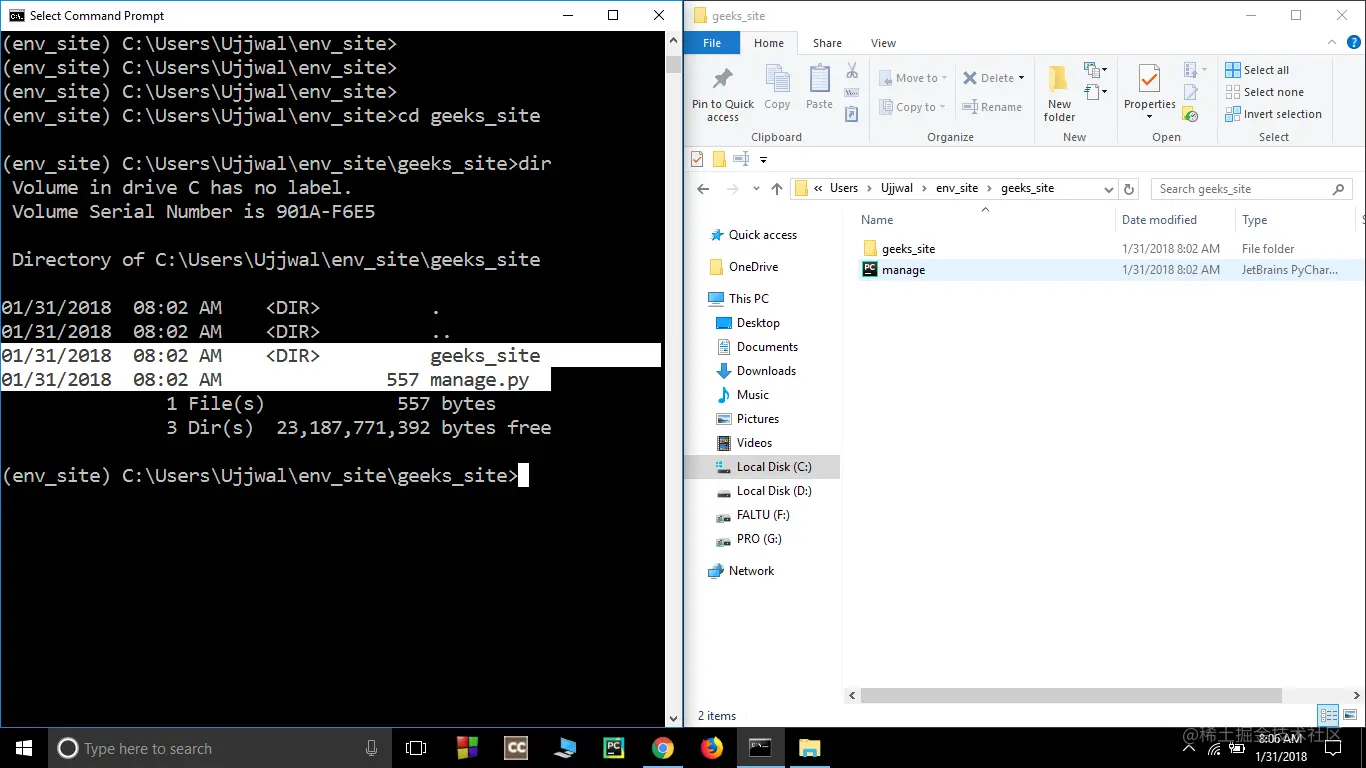Select OneDrive in navigation pane
1366x768 pixels.
[753, 267]
